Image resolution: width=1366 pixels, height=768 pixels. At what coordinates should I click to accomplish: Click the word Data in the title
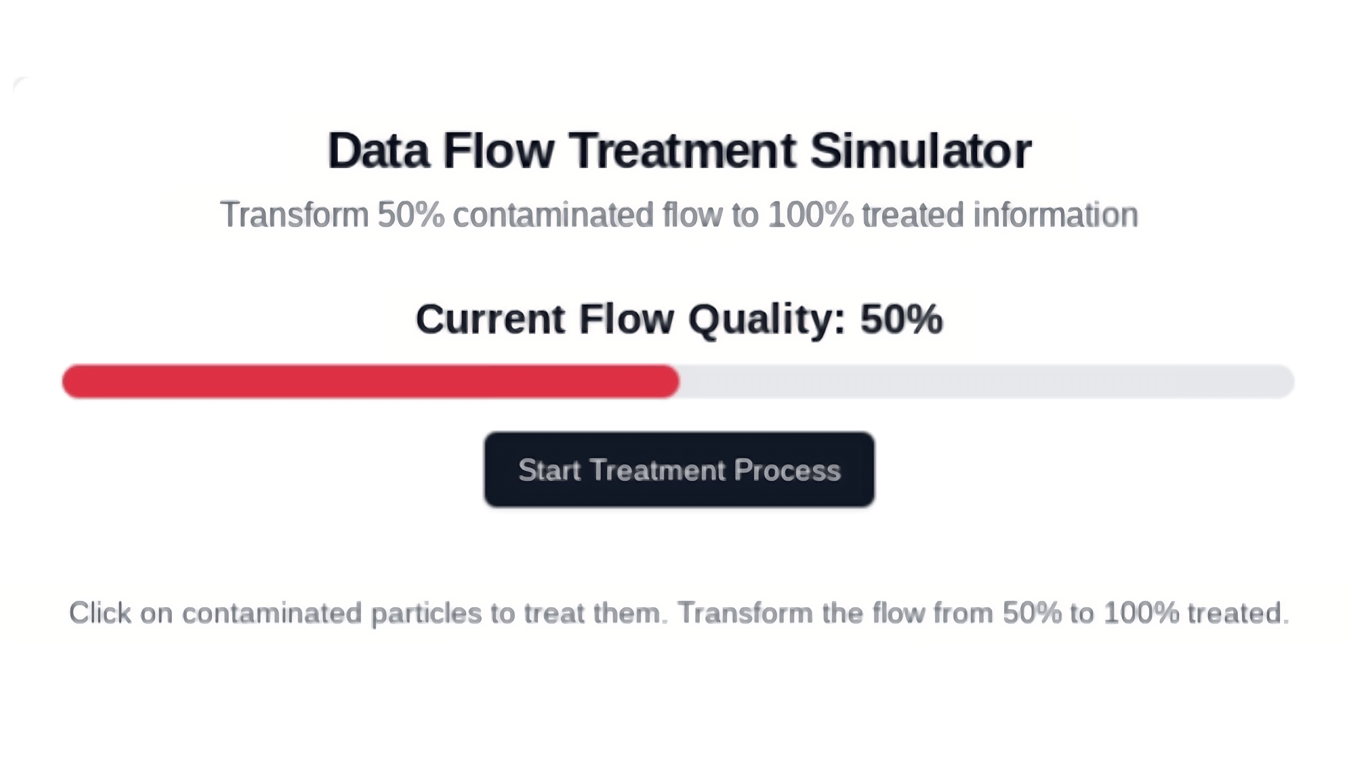(378, 151)
